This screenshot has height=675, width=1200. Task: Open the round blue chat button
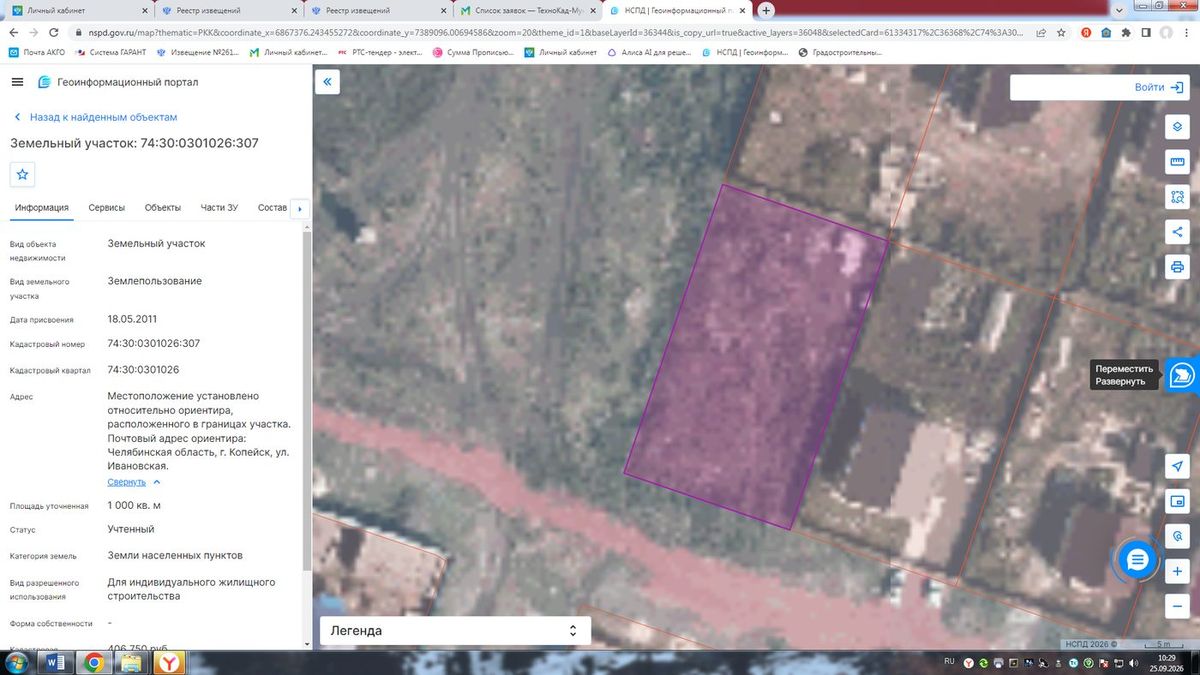tap(1136, 561)
